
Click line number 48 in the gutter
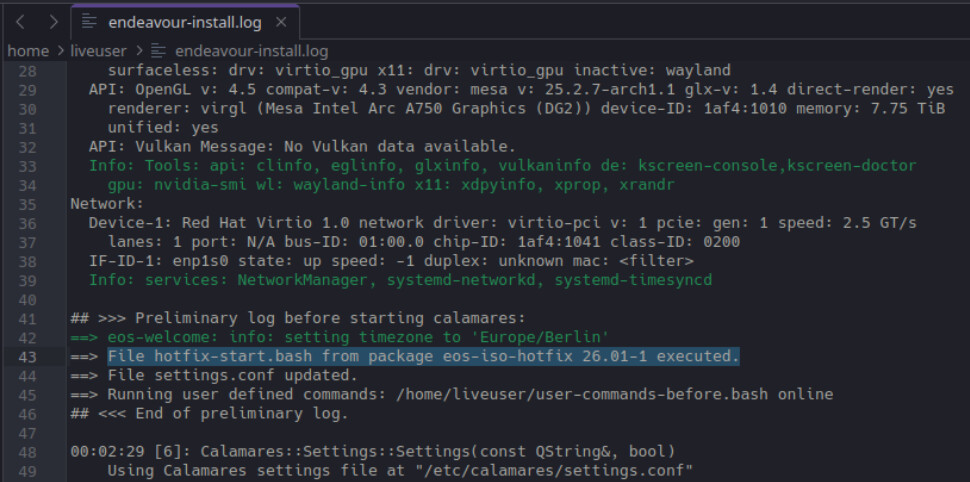pos(27,451)
